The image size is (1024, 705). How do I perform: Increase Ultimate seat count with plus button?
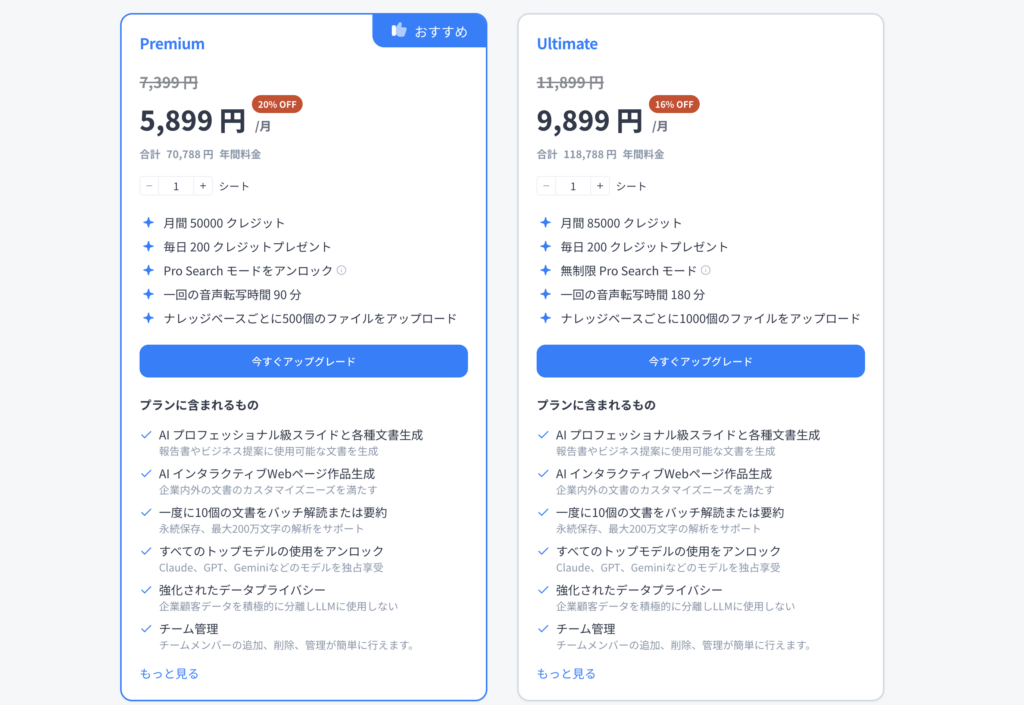coord(600,186)
